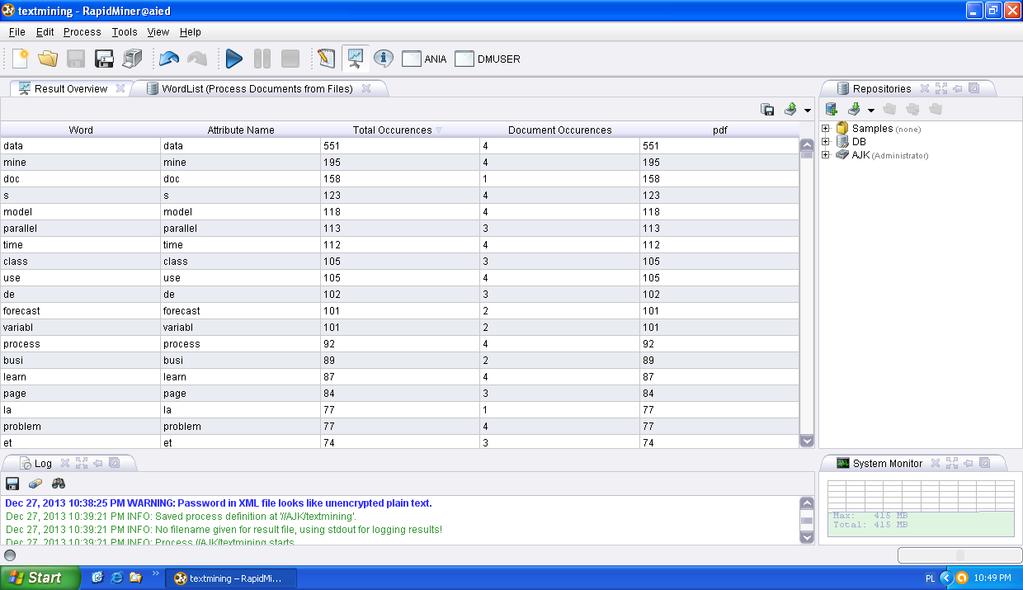Open a process using the folder icon
The image size is (1023, 590).
48,59
